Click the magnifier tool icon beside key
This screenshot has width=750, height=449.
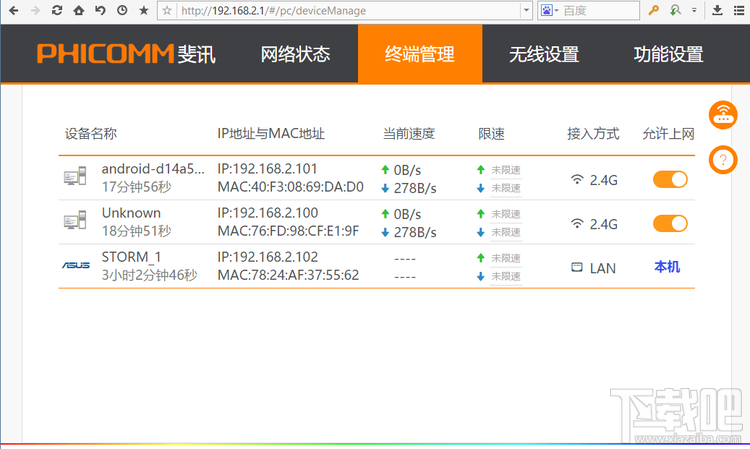(675, 10)
